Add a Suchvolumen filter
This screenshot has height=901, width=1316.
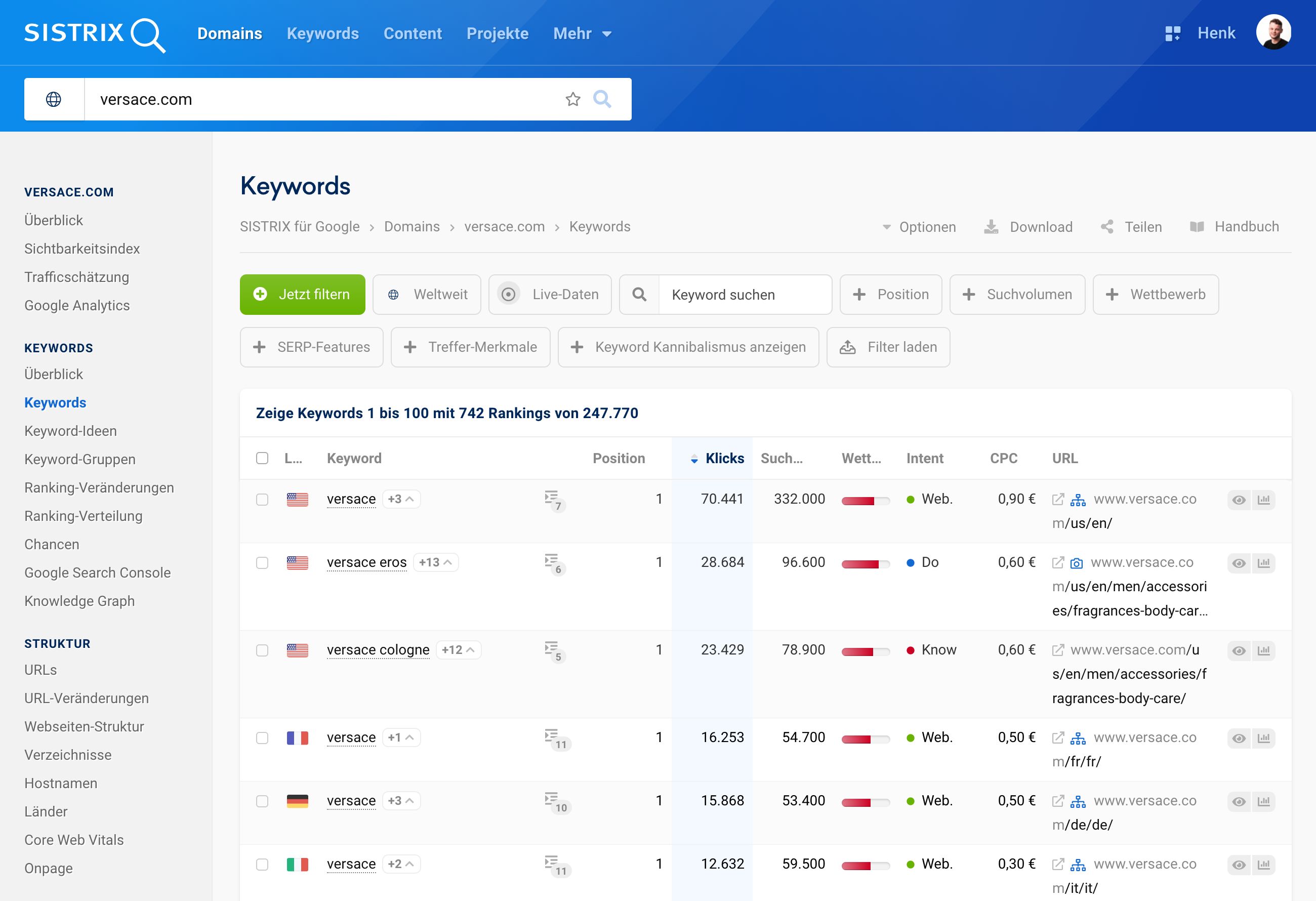[x=1017, y=295]
